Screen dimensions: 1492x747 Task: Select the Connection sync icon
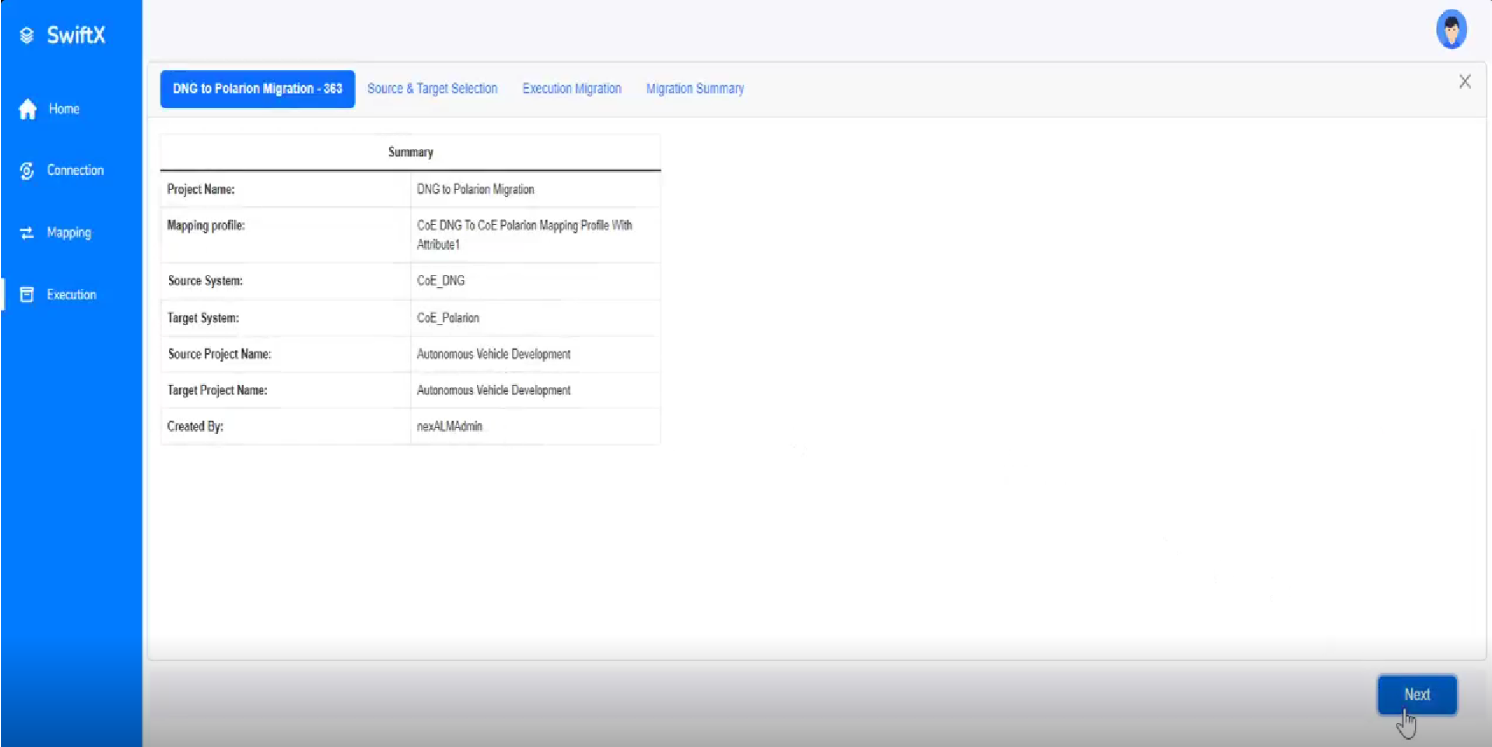click(27, 170)
